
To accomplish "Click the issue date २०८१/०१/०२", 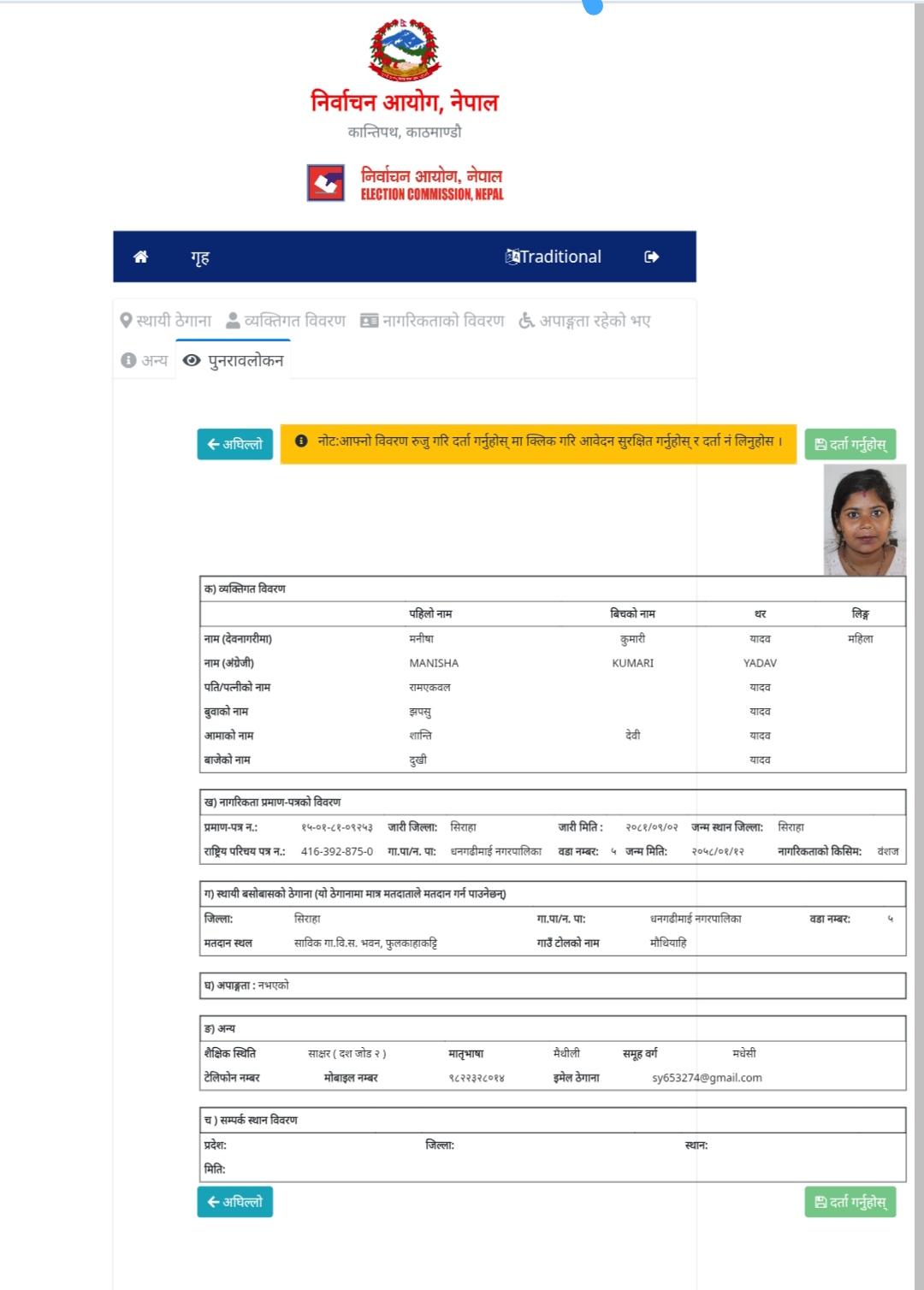I will point(652,827).
